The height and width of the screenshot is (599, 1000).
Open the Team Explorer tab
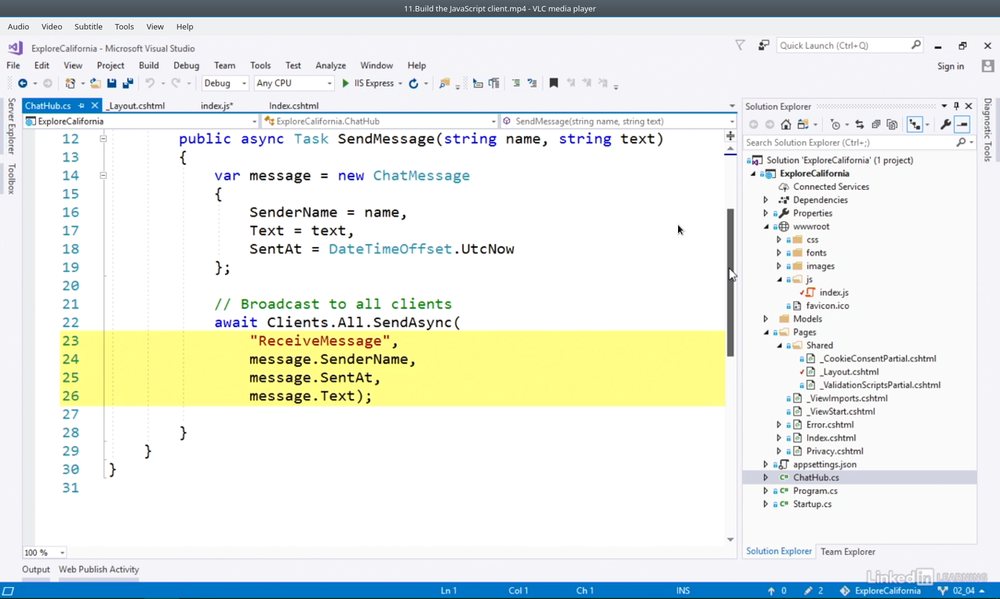click(847, 551)
